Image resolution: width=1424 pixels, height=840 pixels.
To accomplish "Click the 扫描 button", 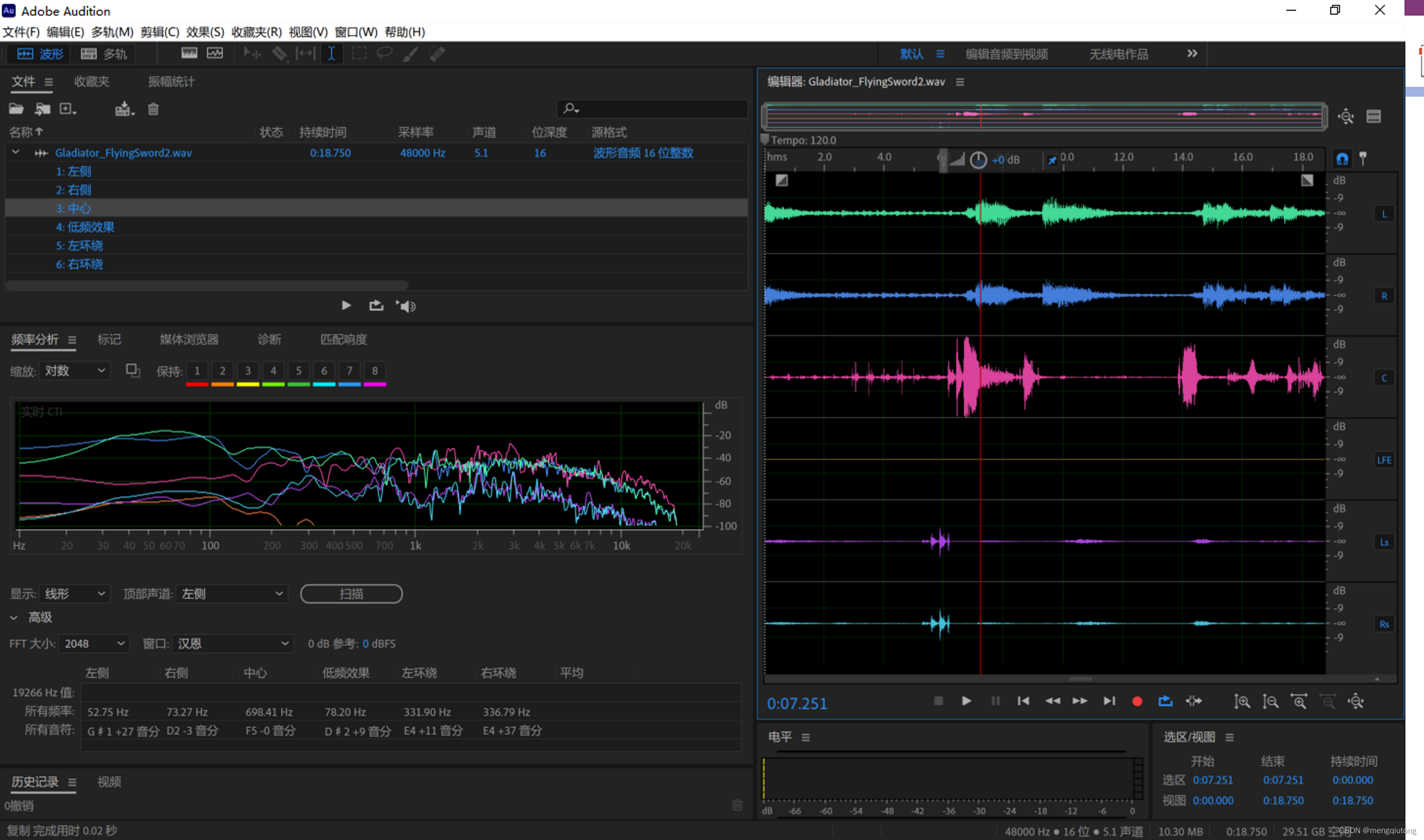I will pyautogui.click(x=351, y=594).
